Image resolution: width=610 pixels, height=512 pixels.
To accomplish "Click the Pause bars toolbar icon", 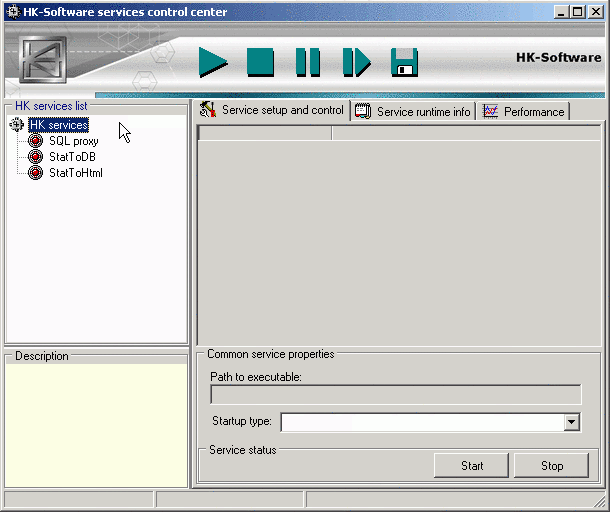I will pyautogui.click(x=308, y=62).
